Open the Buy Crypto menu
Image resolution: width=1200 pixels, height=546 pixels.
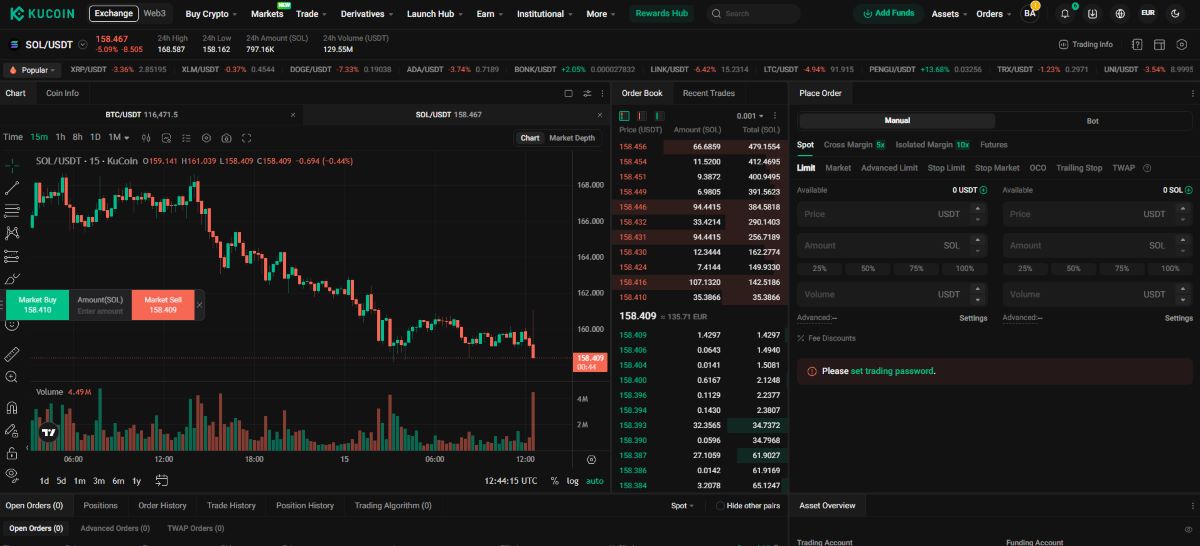pos(211,14)
